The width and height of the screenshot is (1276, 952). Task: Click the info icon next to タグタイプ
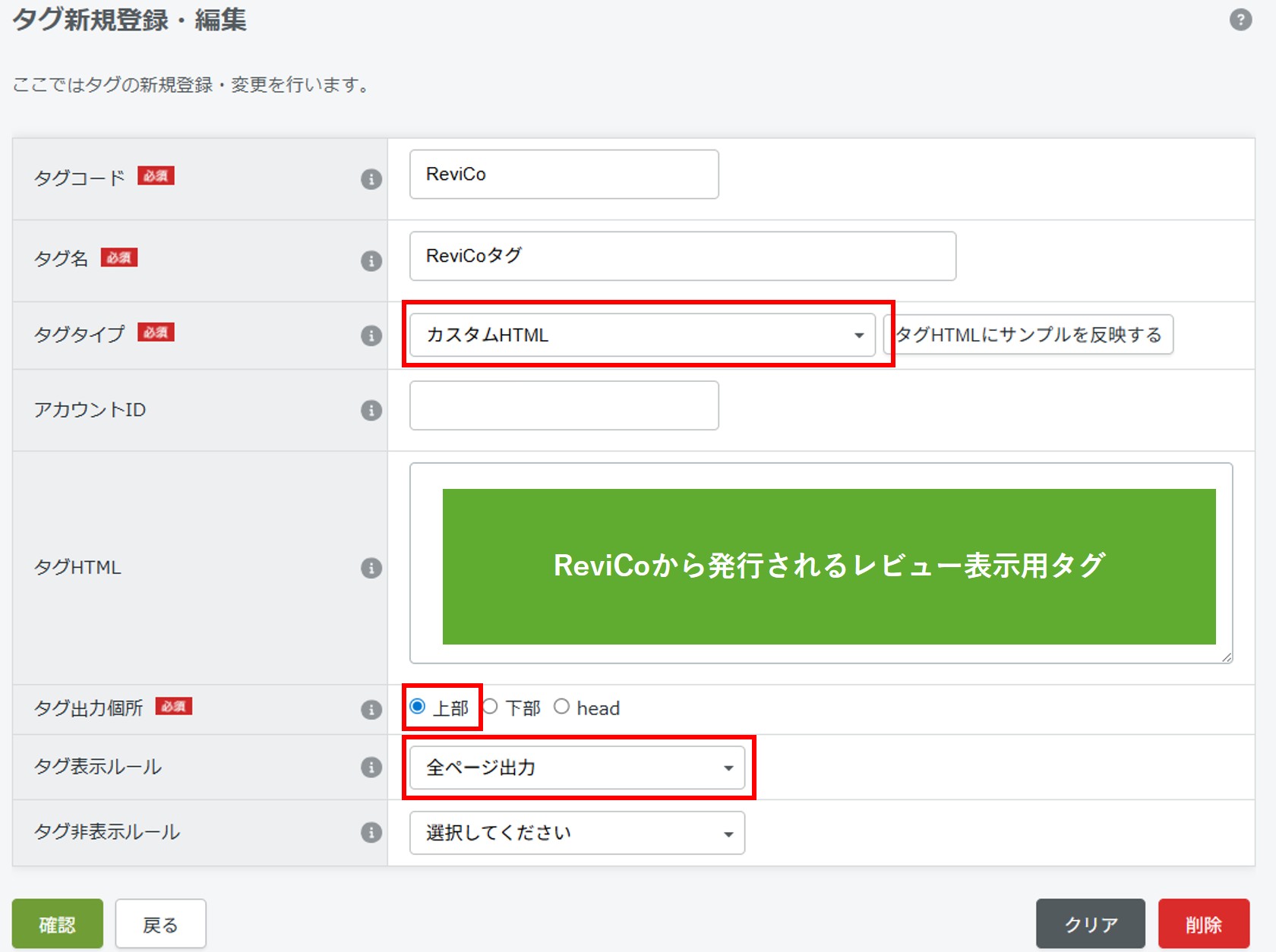pyautogui.click(x=371, y=336)
